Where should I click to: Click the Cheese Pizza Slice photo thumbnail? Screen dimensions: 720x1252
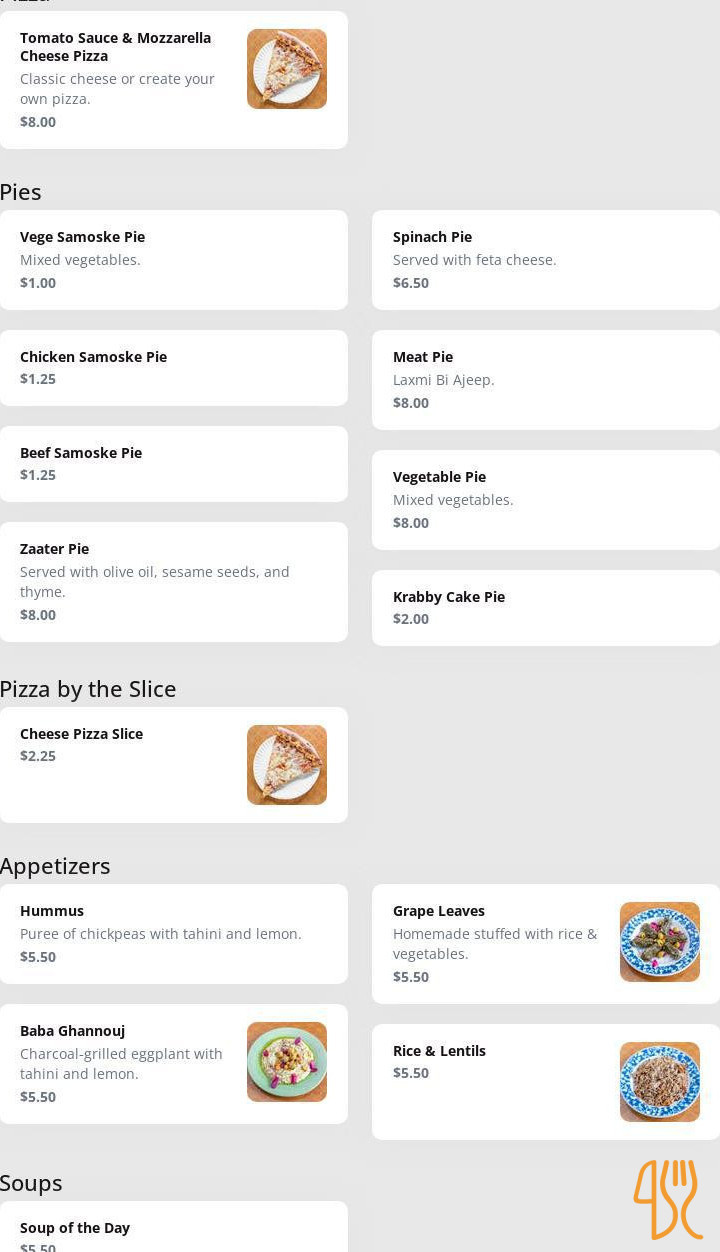coord(287,765)
